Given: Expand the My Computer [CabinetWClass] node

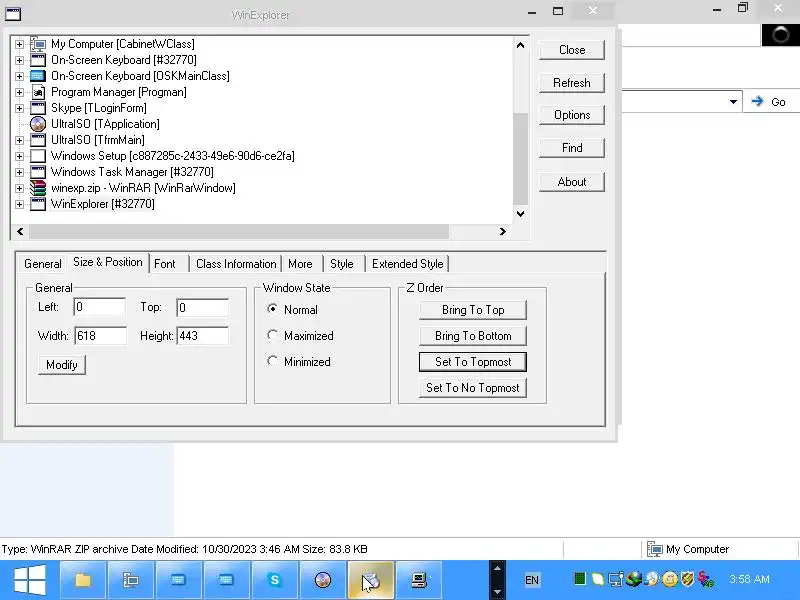Looking at the screenshot, I should coord(19,44).
